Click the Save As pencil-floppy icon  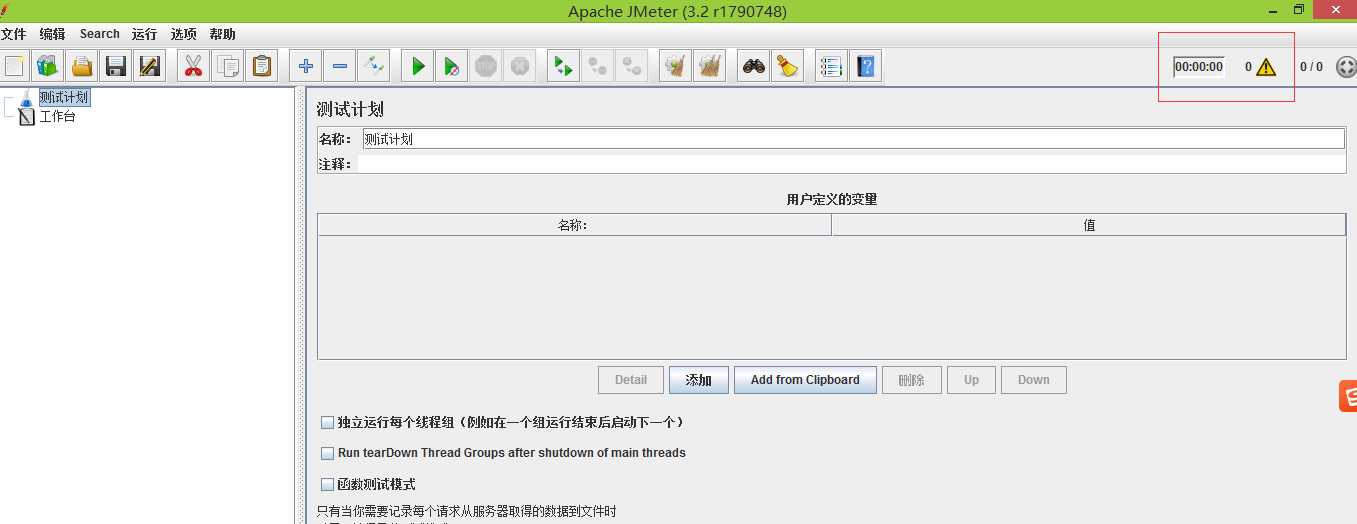(x=150, y=67)
